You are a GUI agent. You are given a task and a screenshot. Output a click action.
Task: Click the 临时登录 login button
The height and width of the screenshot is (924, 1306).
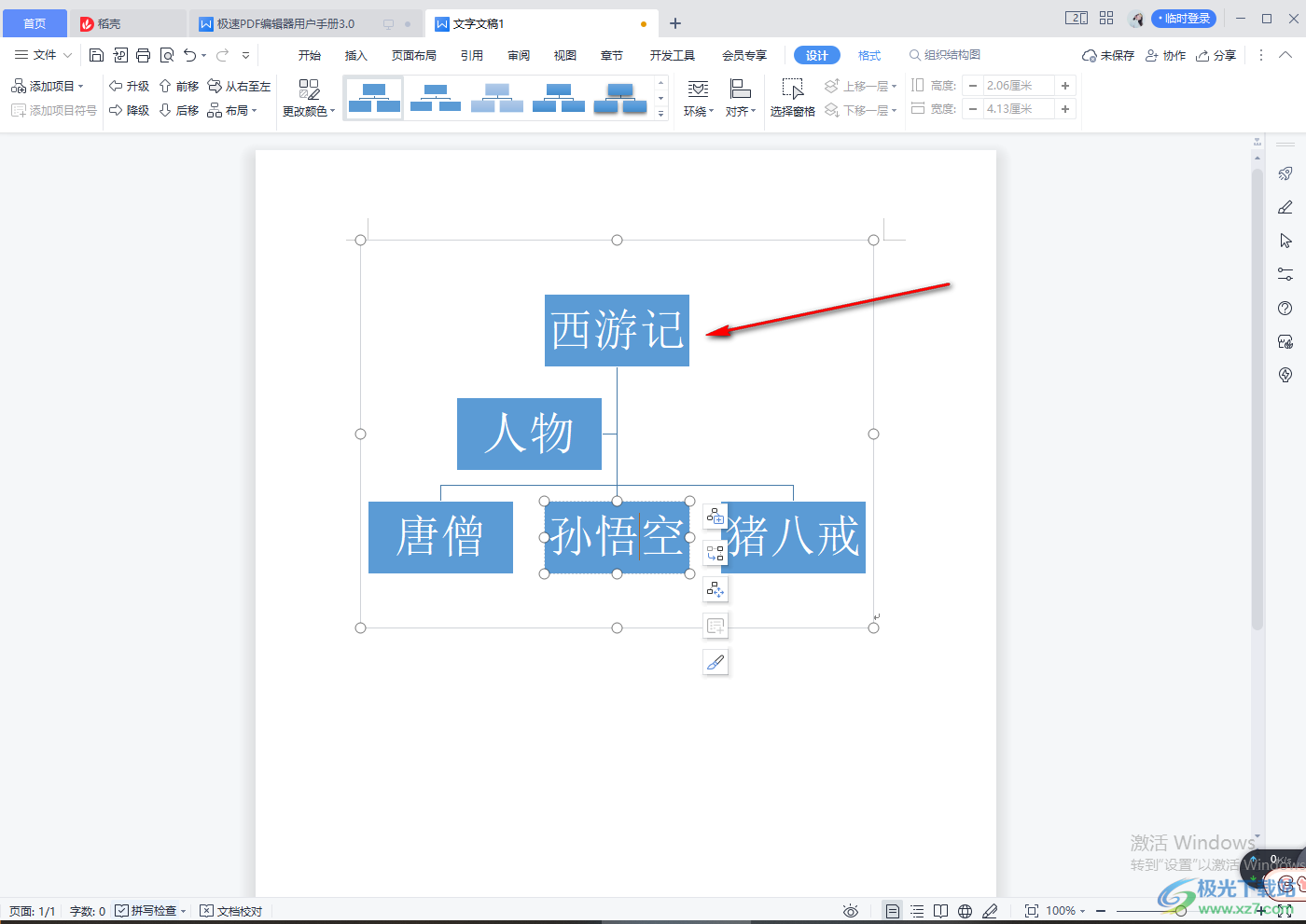pos(1184,19)
